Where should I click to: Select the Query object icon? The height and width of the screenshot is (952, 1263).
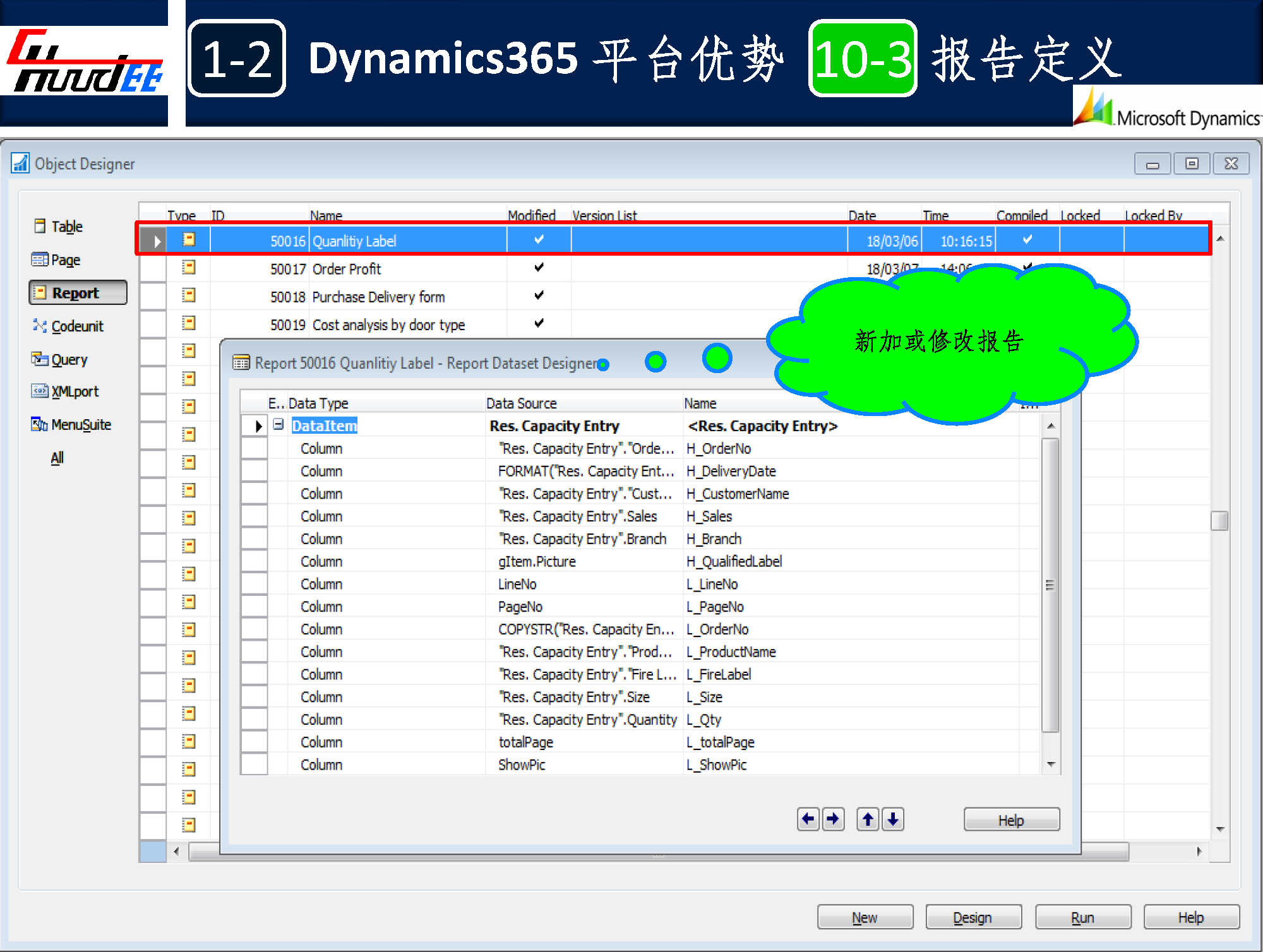39,359
